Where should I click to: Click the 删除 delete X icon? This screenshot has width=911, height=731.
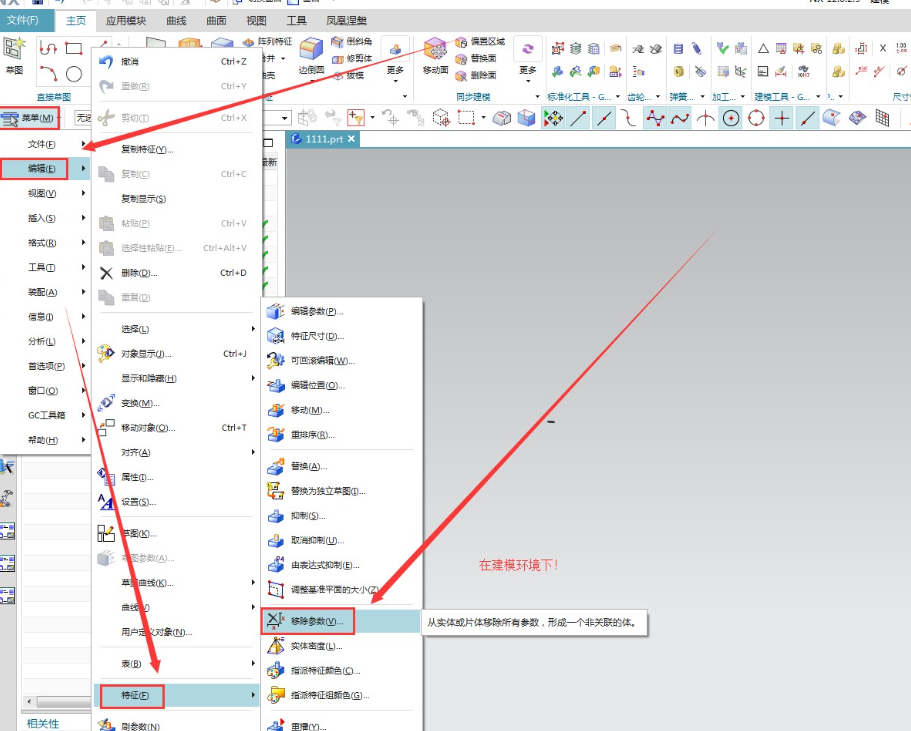pos(106,273)
